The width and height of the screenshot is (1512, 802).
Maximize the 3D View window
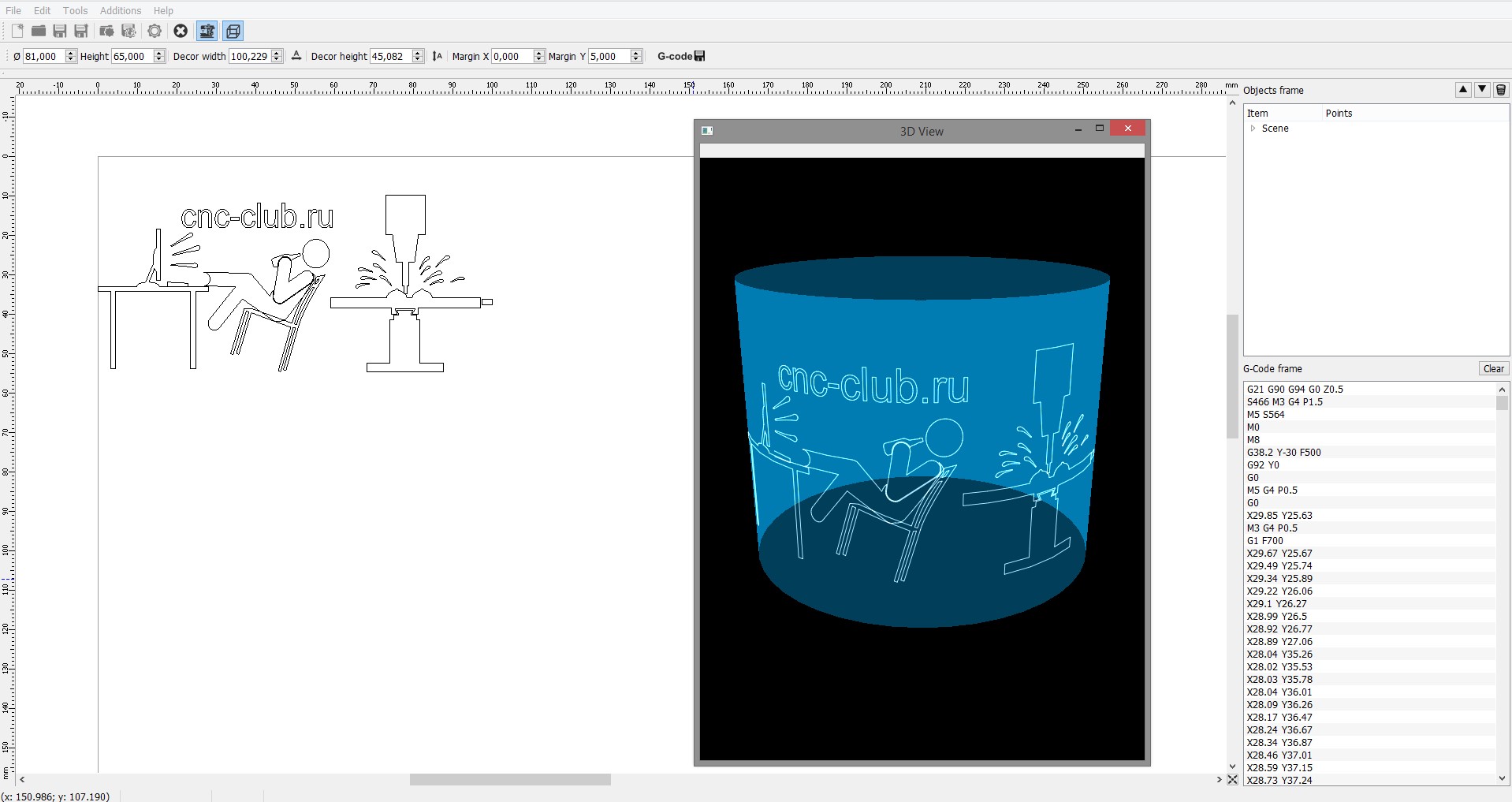pyautogui.click(x=1100, y=129)
